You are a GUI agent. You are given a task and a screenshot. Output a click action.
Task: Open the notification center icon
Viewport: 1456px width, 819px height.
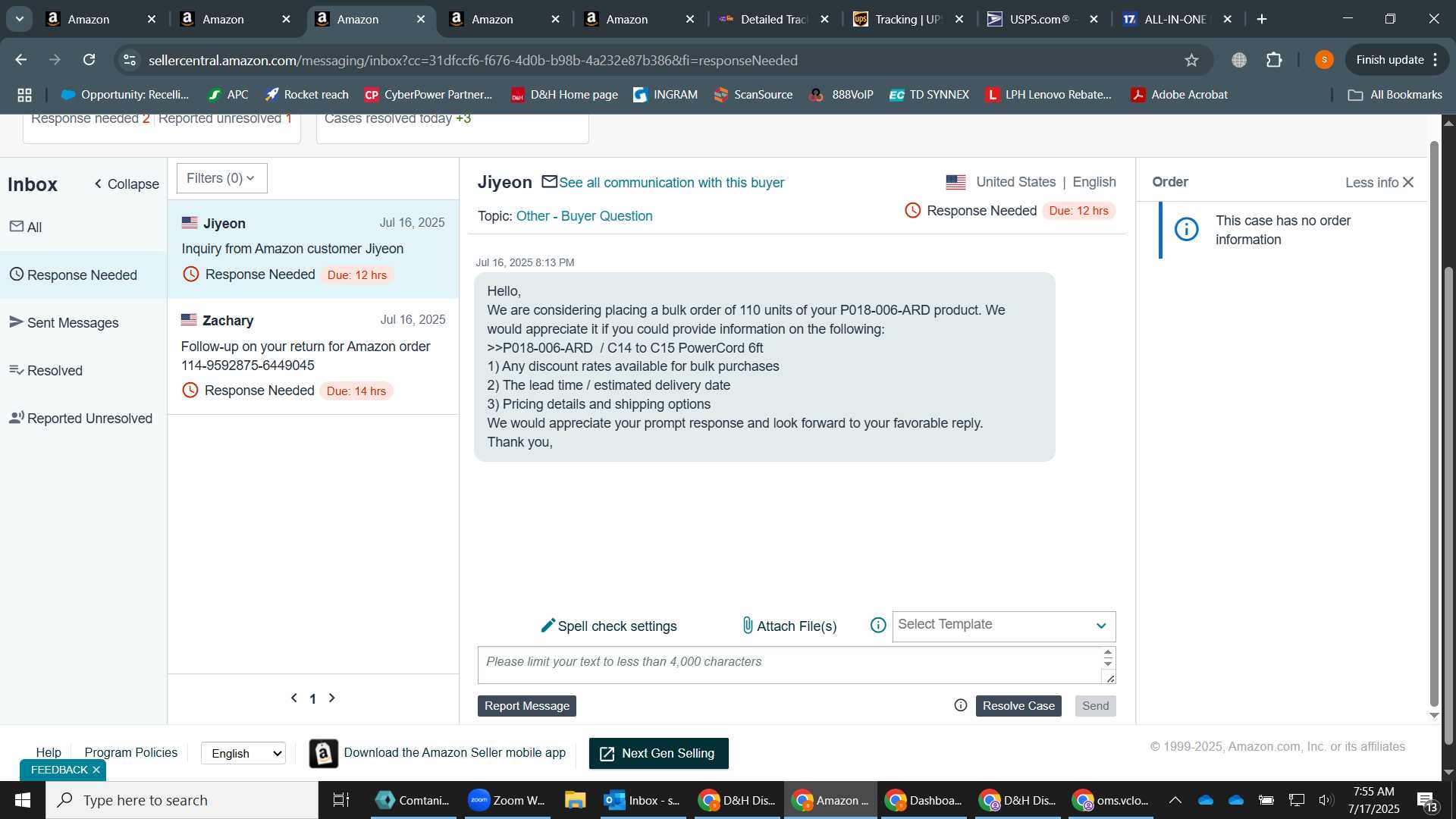tap(1426, 801)
